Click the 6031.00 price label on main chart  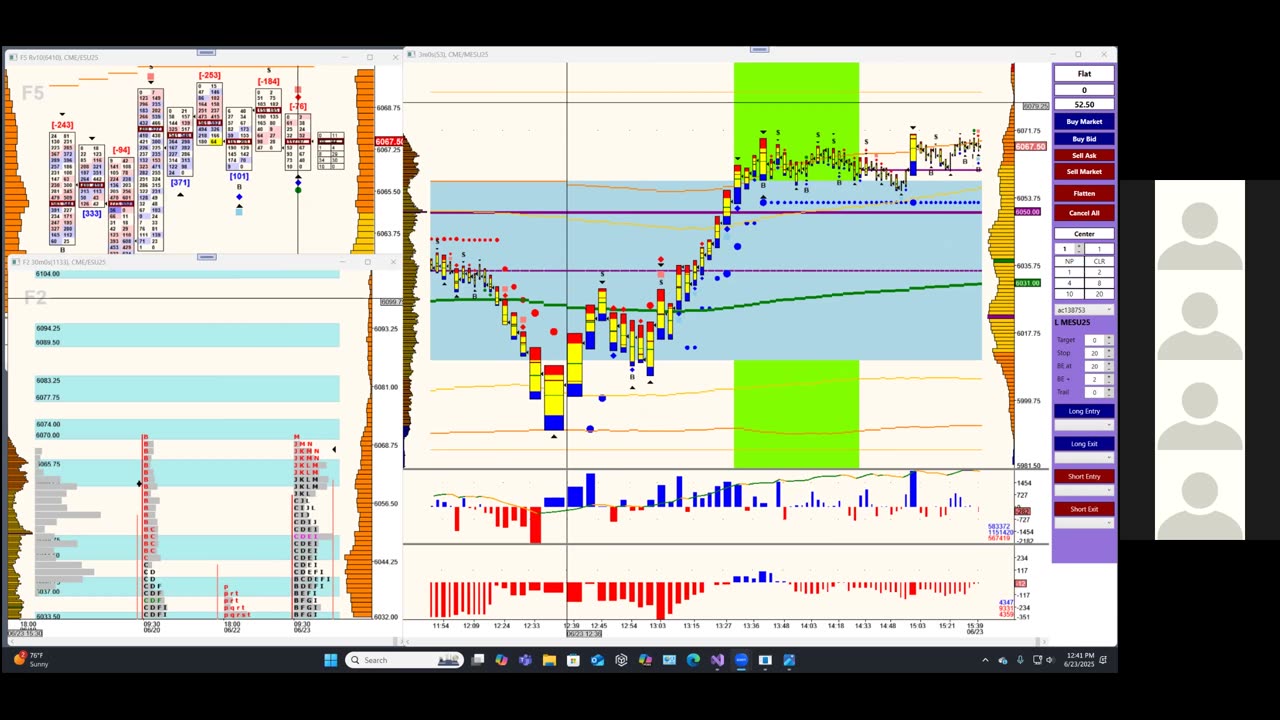coord(1028,283)
